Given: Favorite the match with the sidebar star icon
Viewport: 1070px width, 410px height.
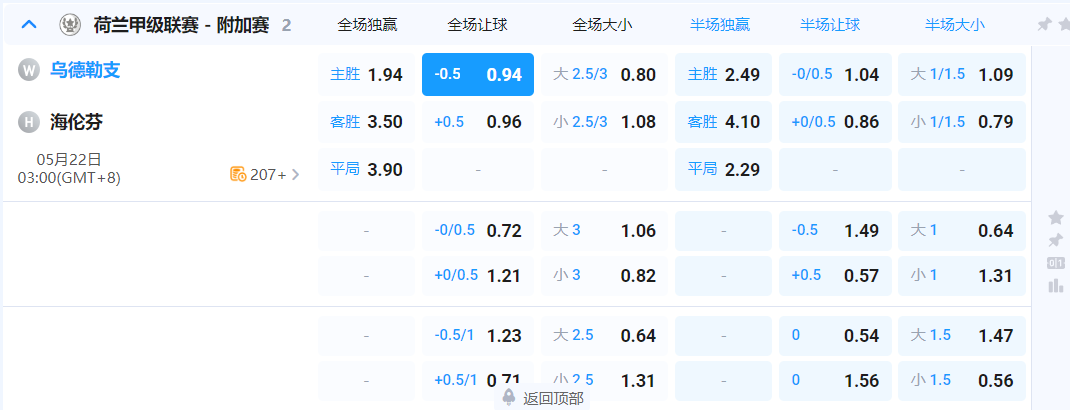Looking at the screenshot, I should point(1055,218).
